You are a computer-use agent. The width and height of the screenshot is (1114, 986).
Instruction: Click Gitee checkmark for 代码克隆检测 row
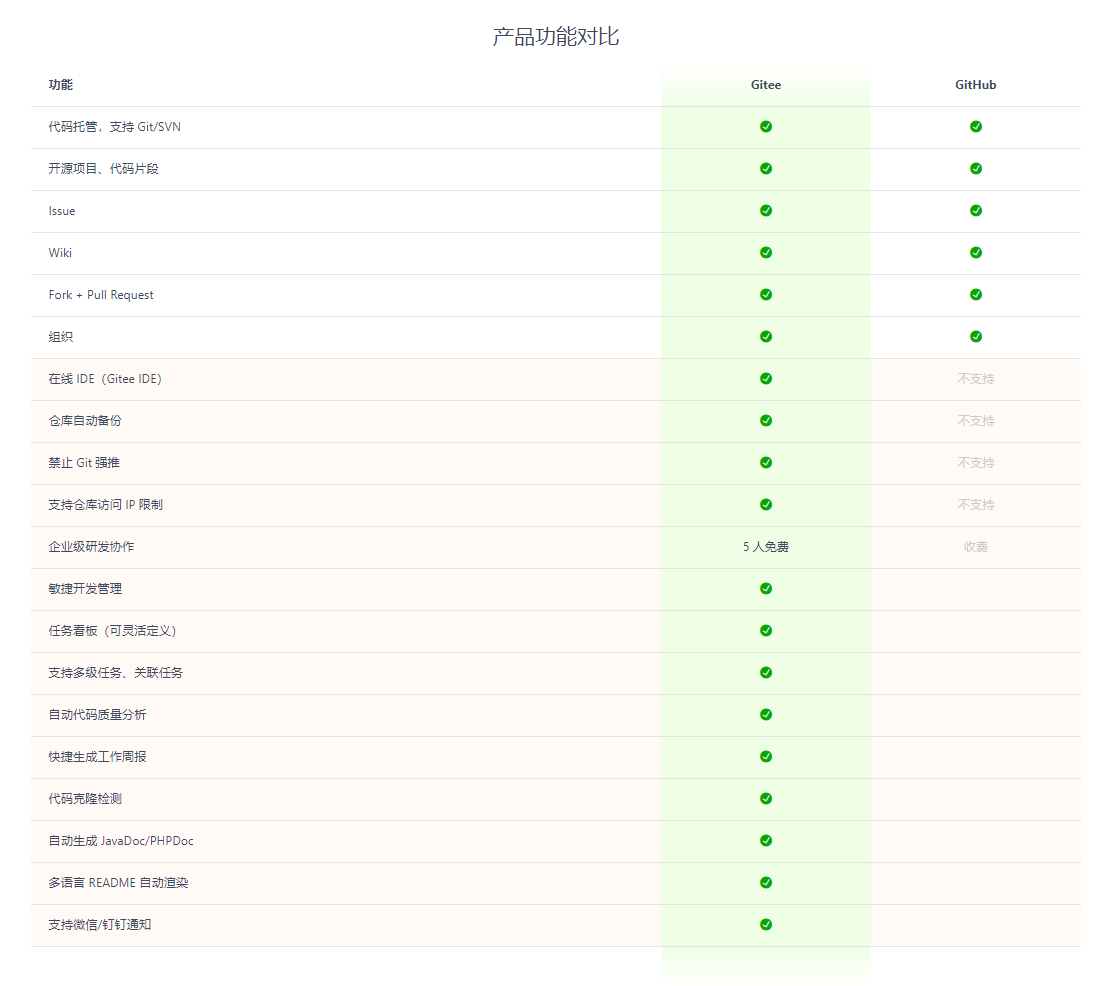click(x=766, y=798)
